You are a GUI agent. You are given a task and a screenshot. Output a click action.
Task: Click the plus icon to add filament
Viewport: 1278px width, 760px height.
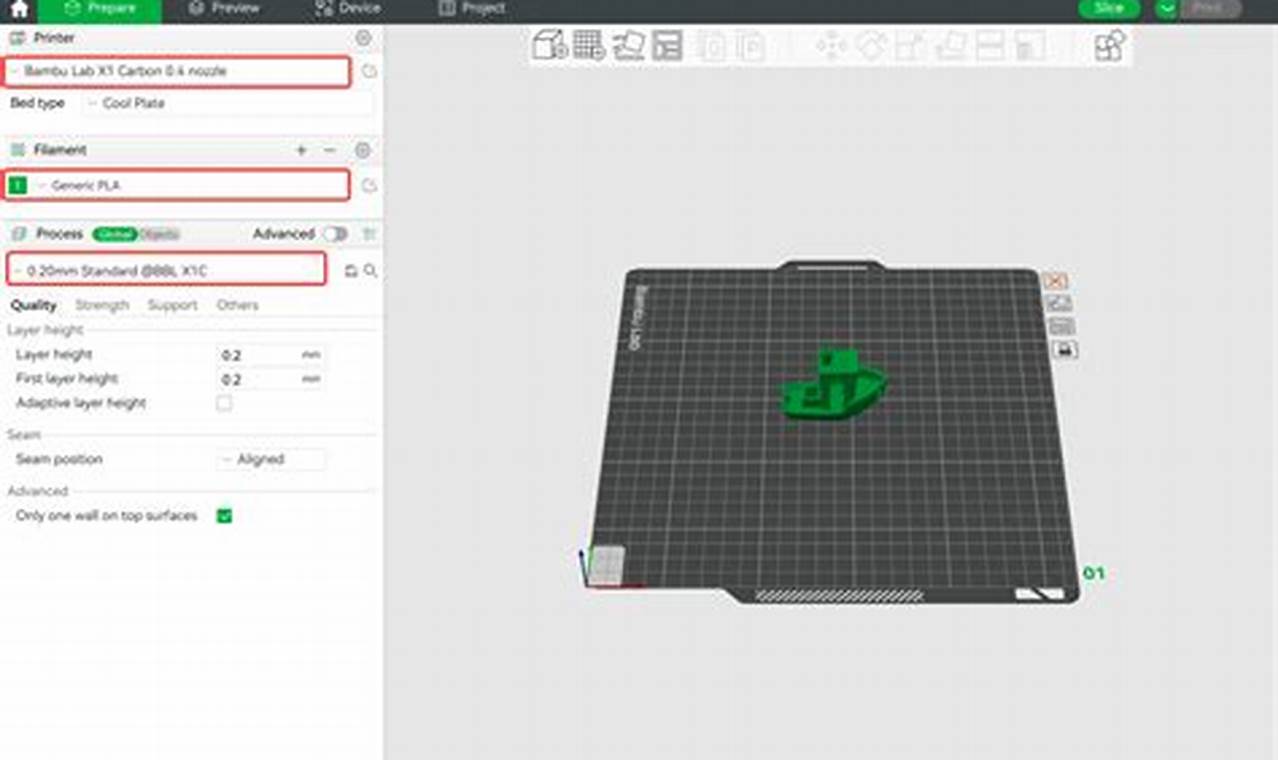[301, 150]
